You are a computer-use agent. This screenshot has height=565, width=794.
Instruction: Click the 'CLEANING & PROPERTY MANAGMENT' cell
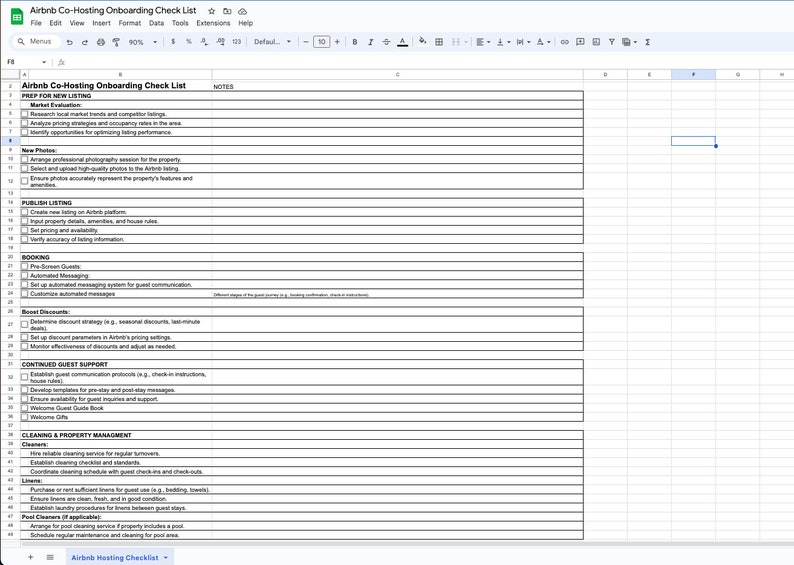point(116,435)
